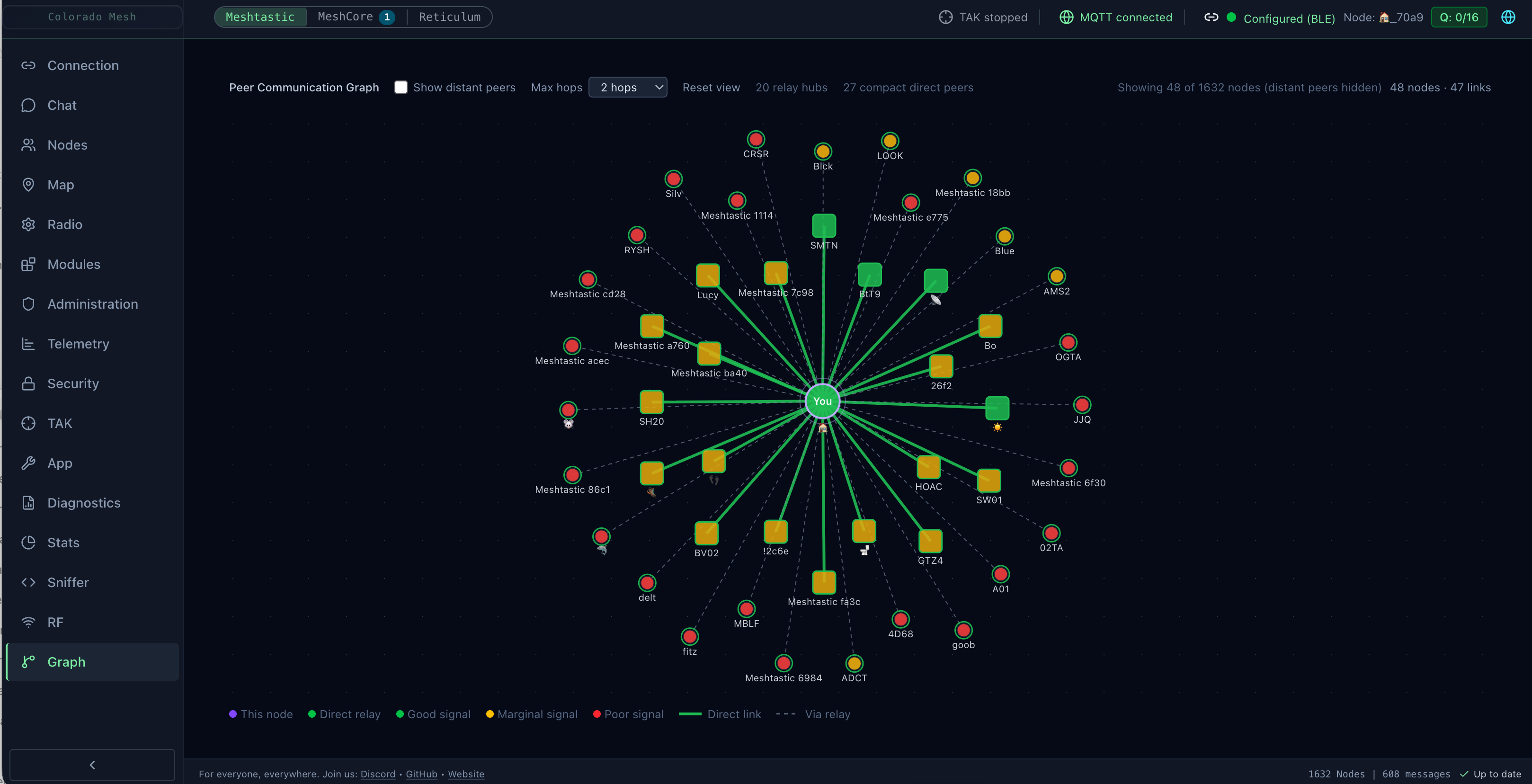
Task: Click the '608 messages' footer counter
Action: (1416, 774)
